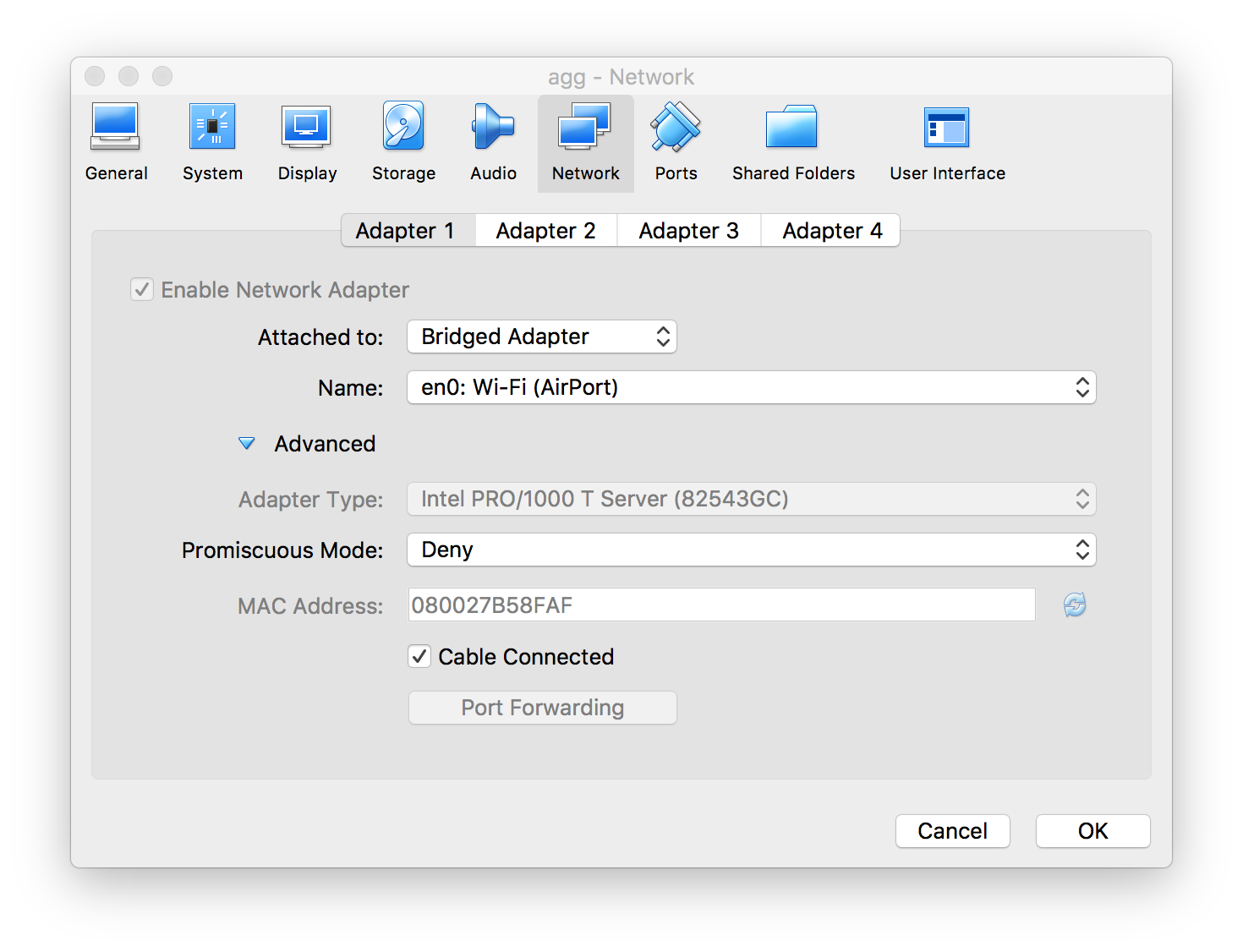This screenshot has height=952, width=1243.
Task: Open the Shared Folders section
Action: point(793,142)
